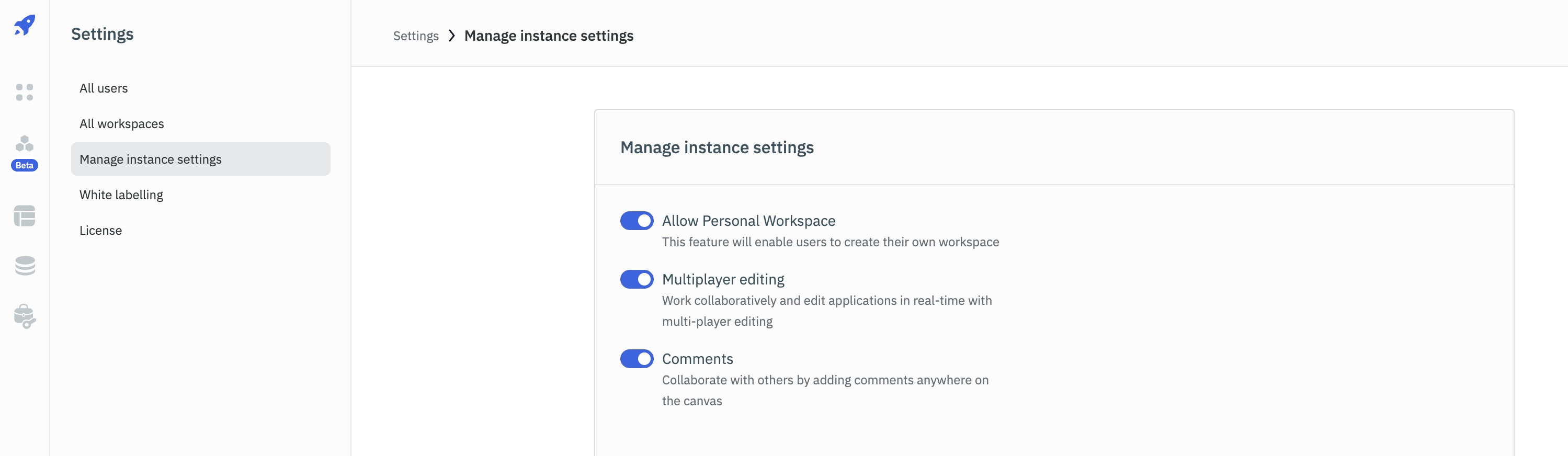Open the database table icon in left rail

(25, 215)
